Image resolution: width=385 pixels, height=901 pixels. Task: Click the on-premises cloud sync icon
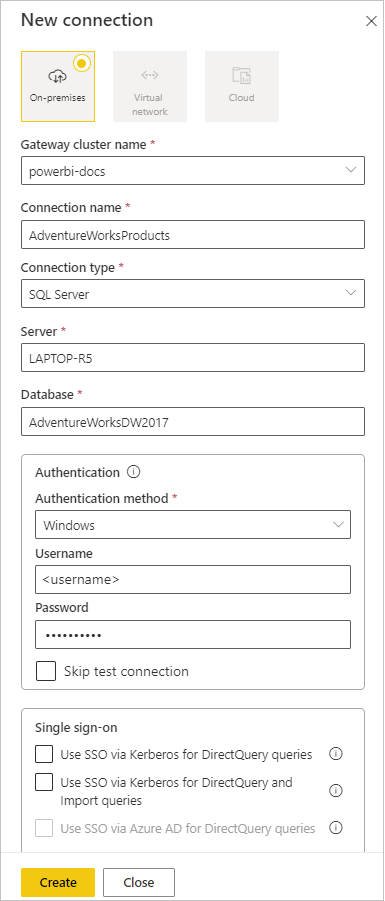click(x=57, y=76)
